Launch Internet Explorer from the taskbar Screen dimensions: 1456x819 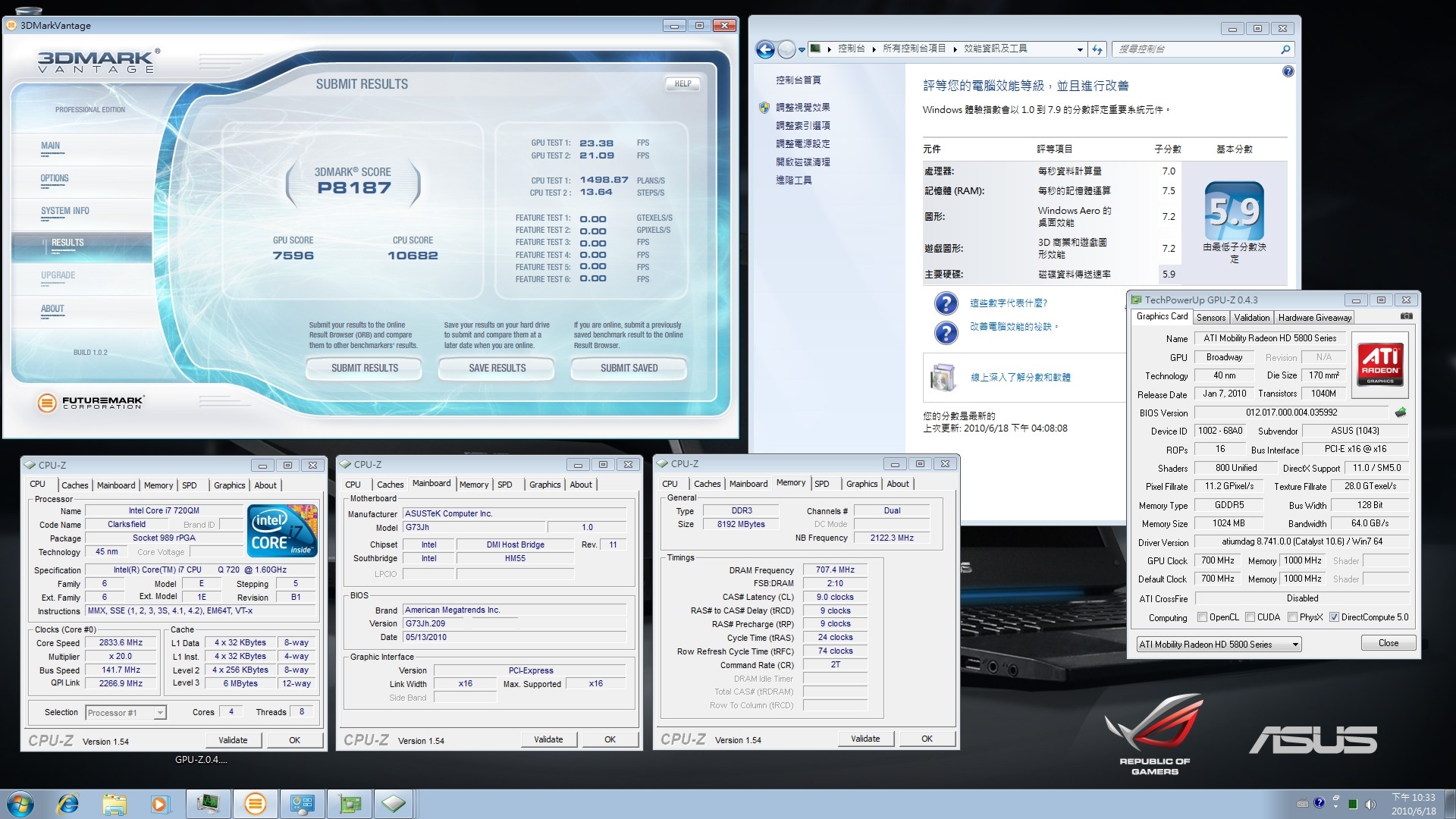(x=68, y=804)
